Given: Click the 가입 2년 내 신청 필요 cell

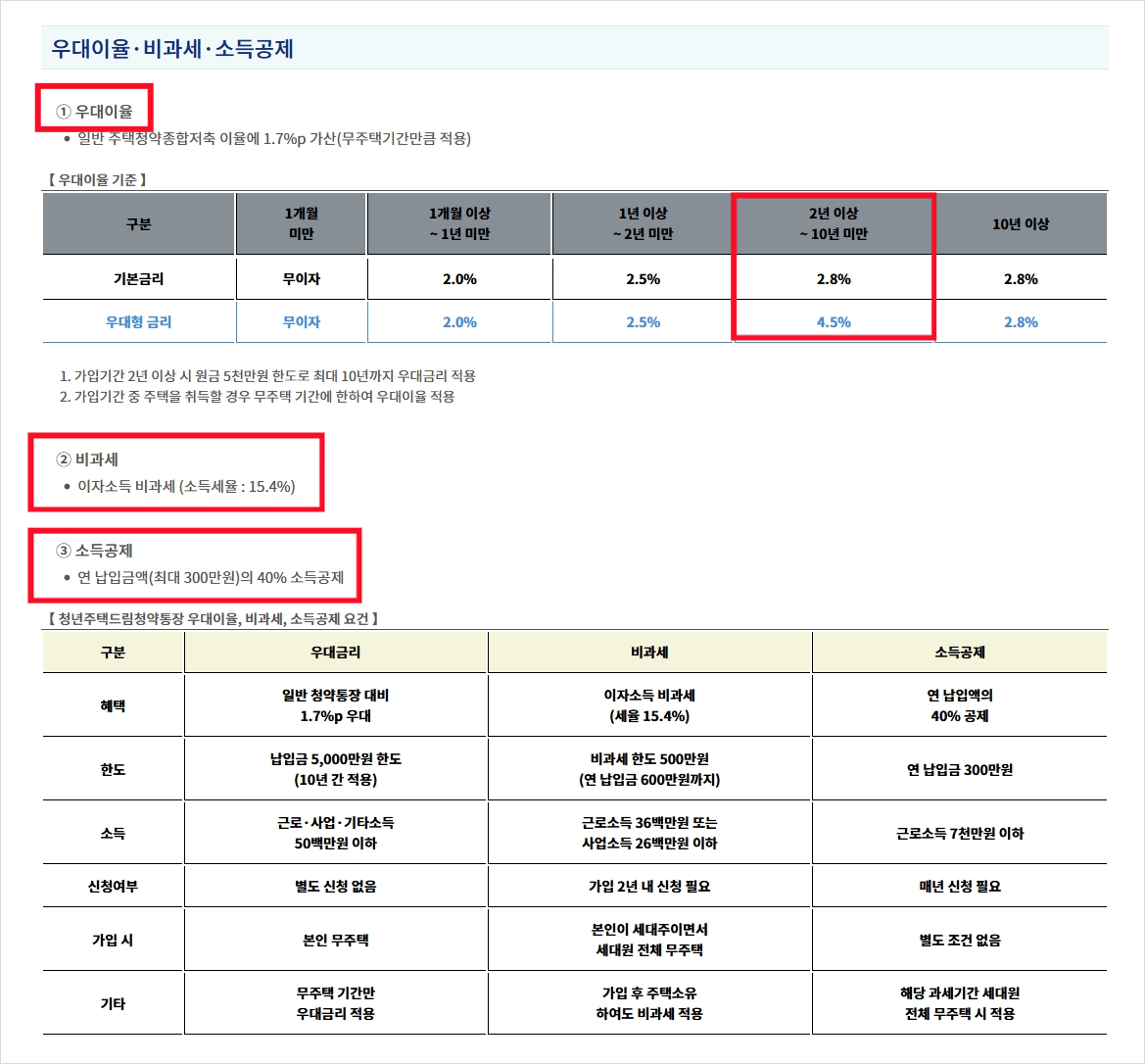Looking at the screenshot, I should 648,886.
